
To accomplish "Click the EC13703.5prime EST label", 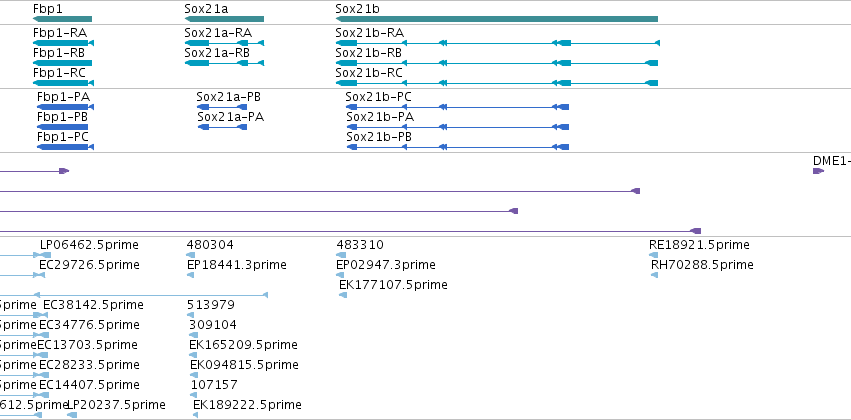I will (87, 345).
